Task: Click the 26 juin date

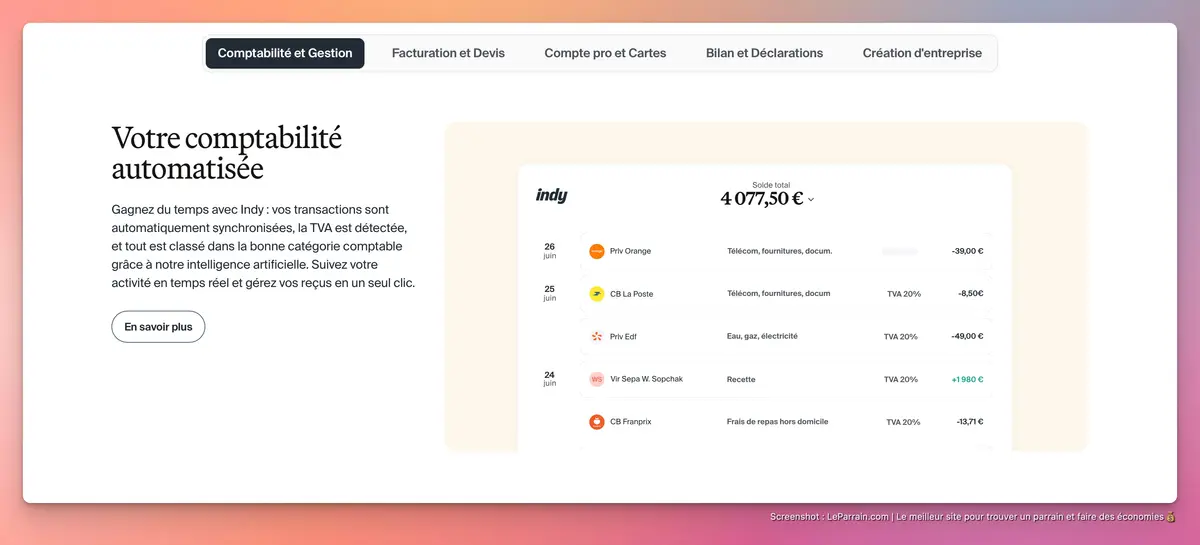Action: click(x=549, y=250)
